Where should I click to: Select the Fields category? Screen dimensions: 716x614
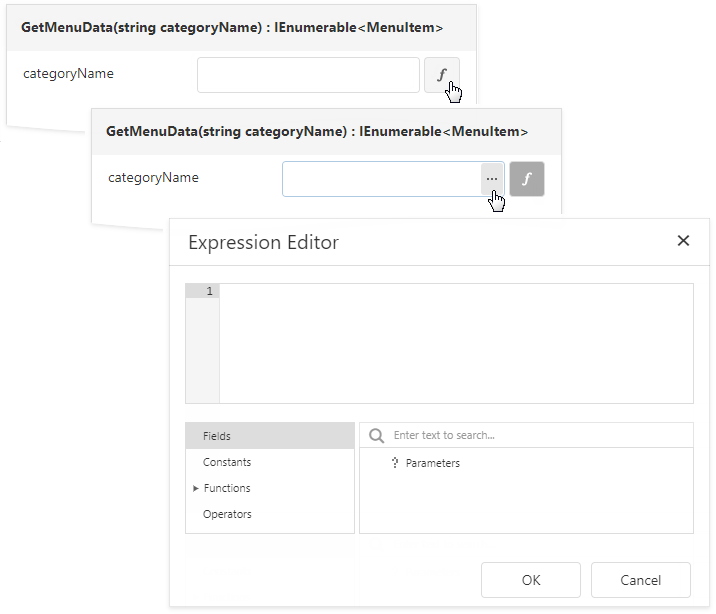click(217, 436)
